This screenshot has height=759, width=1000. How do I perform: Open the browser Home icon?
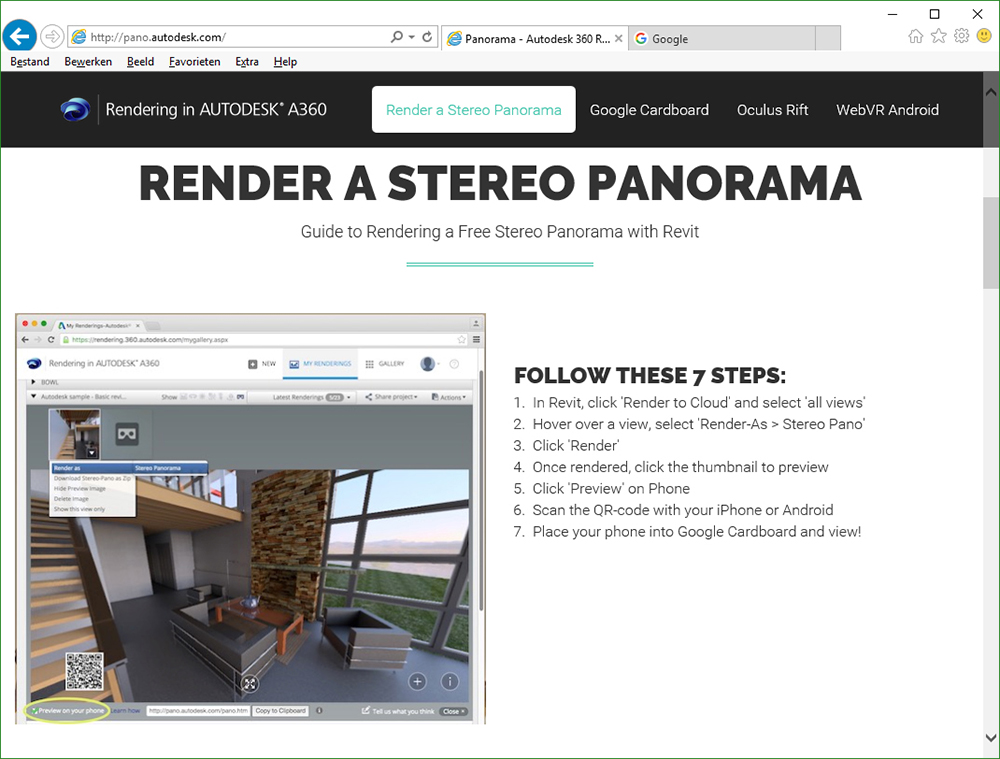915,36
